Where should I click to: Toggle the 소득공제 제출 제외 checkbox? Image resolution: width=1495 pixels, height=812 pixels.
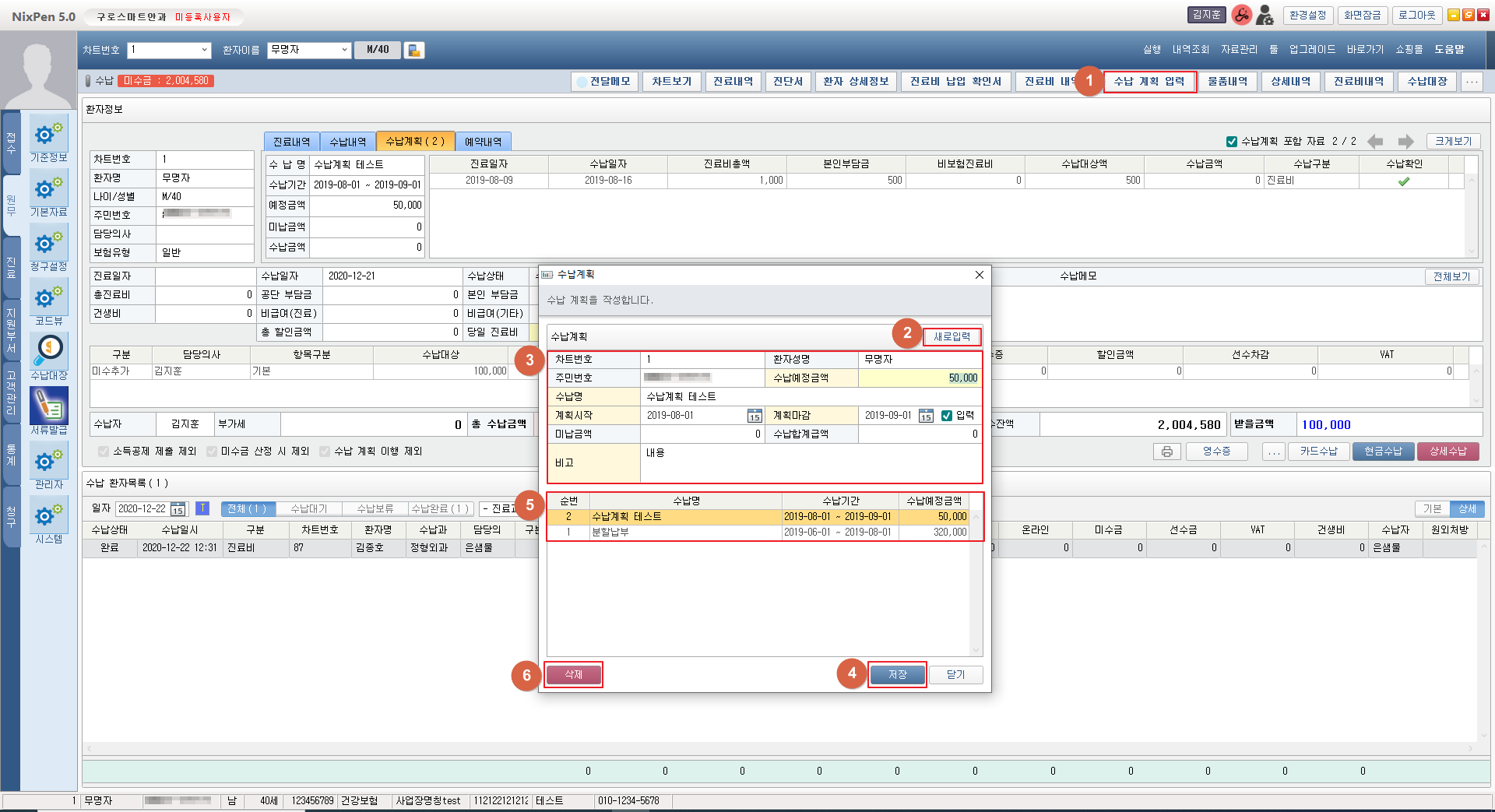(x=104, y=452)
